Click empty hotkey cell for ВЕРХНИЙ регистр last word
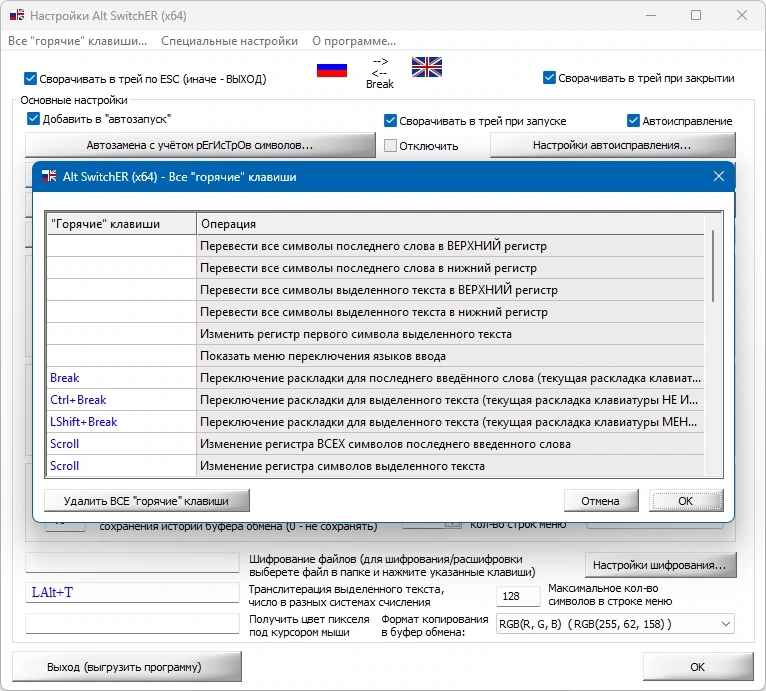This screenshot has width=766, height=691. pos(122,246)
